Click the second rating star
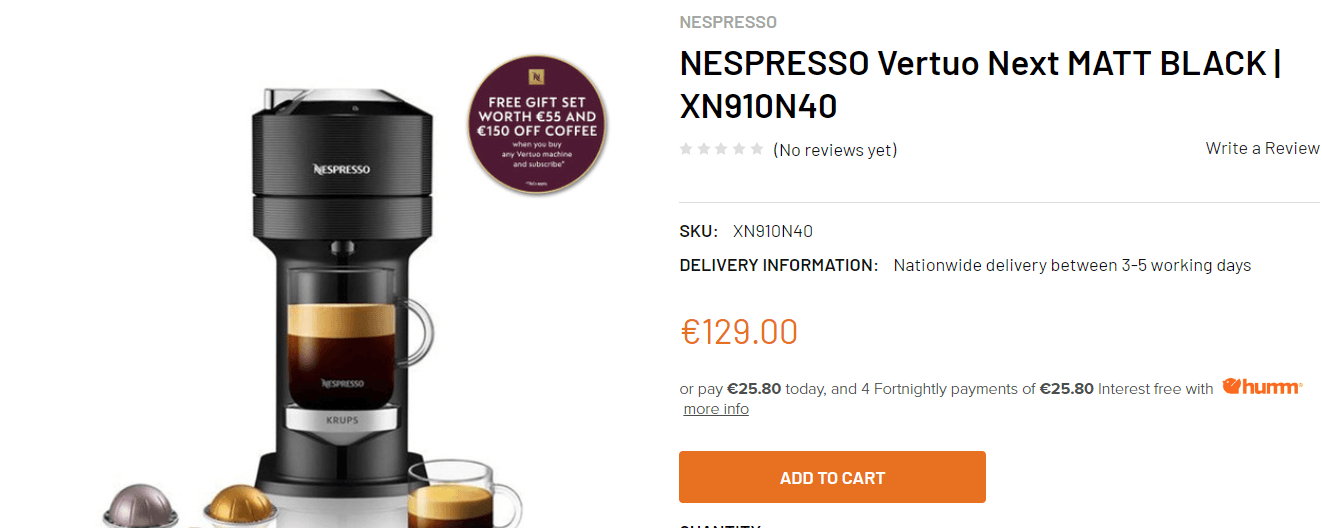 703,149
